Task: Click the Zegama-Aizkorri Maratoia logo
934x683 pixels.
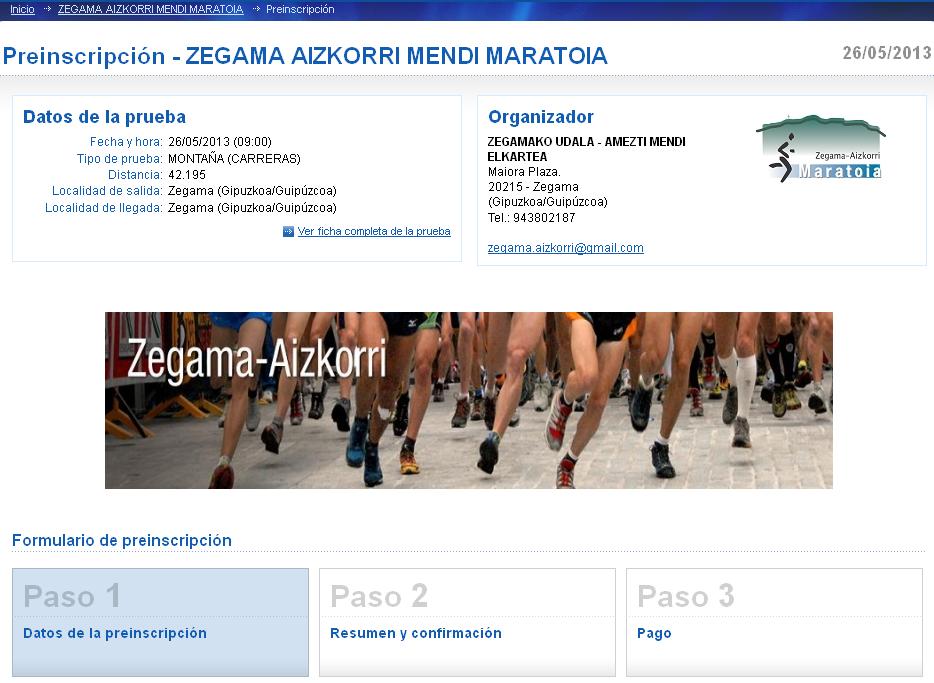Action: point(821,149)
